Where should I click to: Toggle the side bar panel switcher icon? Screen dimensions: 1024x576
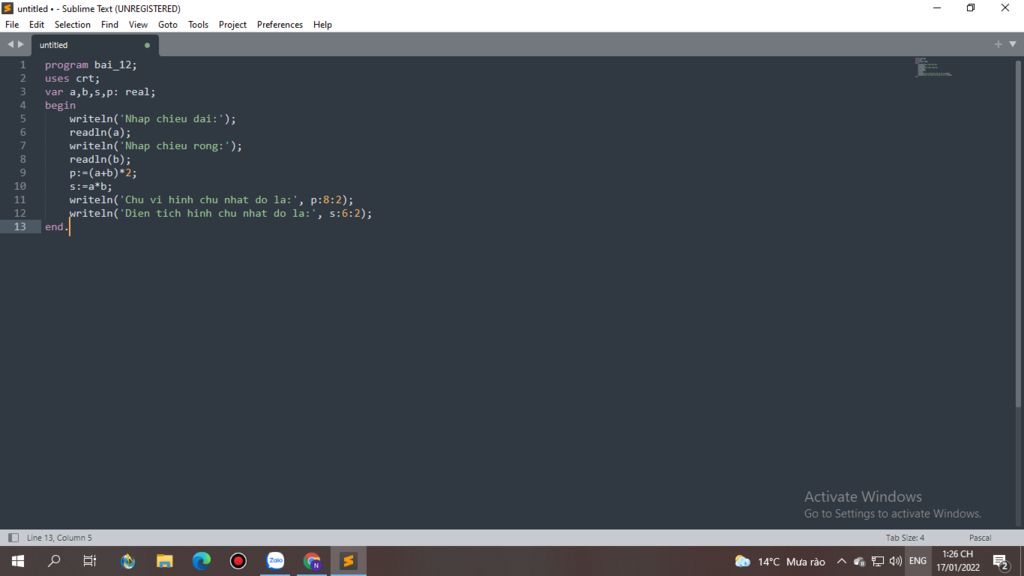point(13,537)
